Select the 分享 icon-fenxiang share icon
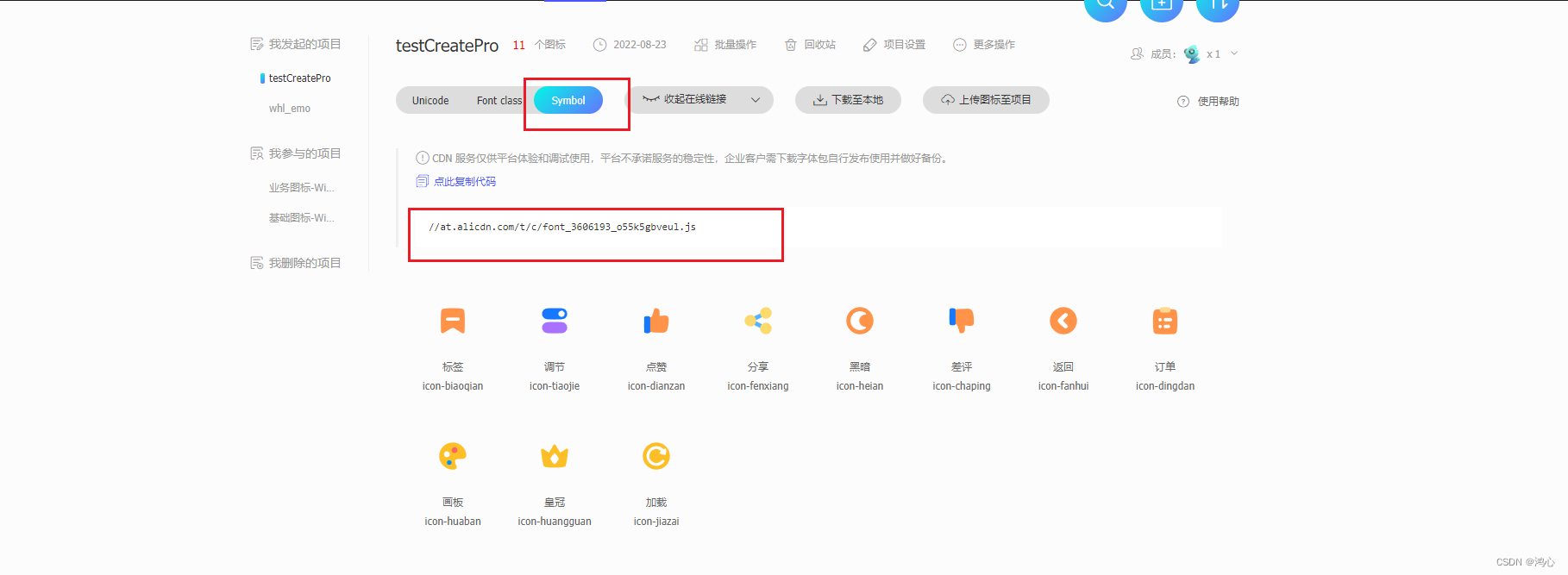The image size is (1568, 575). [758, 321]
